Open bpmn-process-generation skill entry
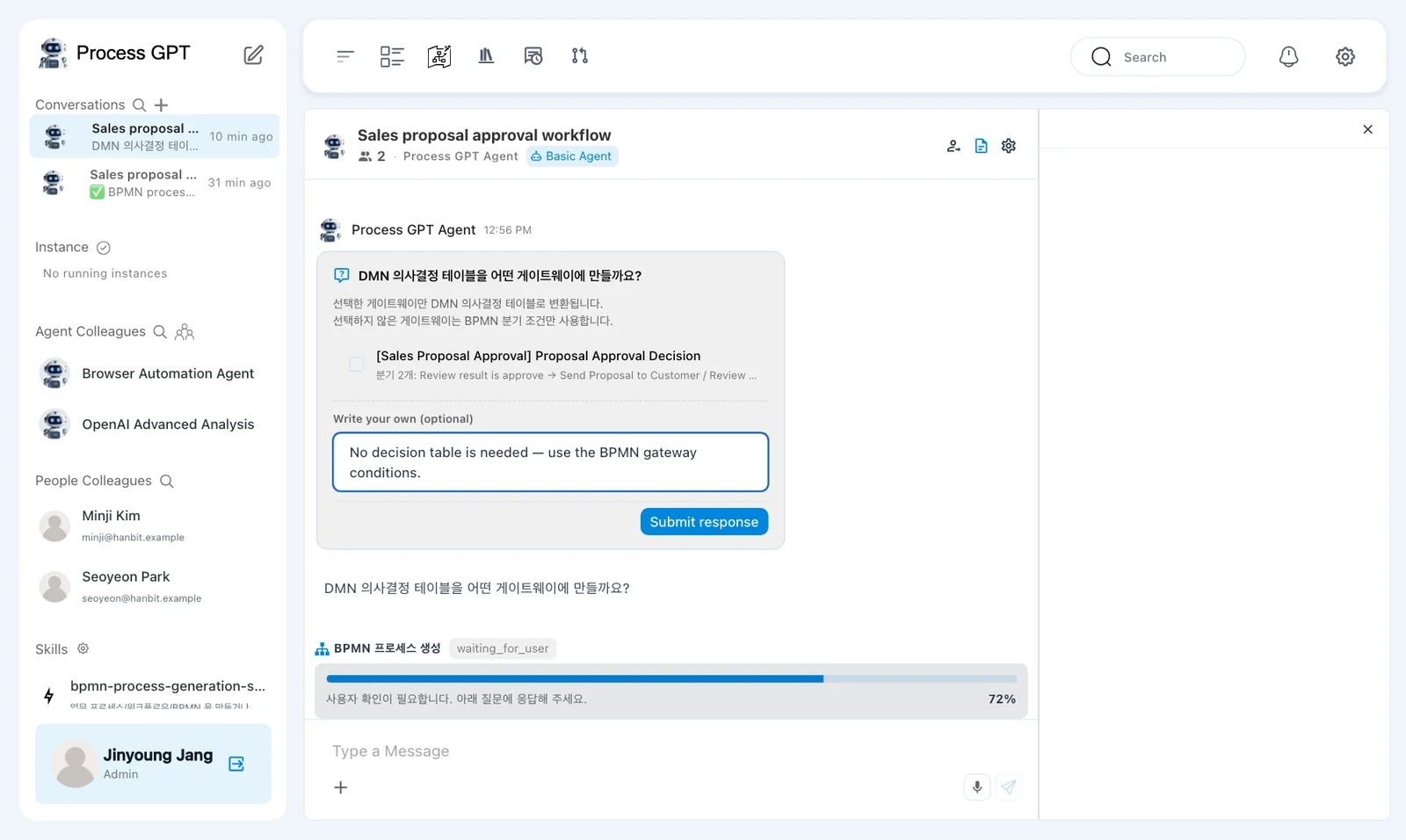Screen dimensions: 1406x840 point(155,694)
